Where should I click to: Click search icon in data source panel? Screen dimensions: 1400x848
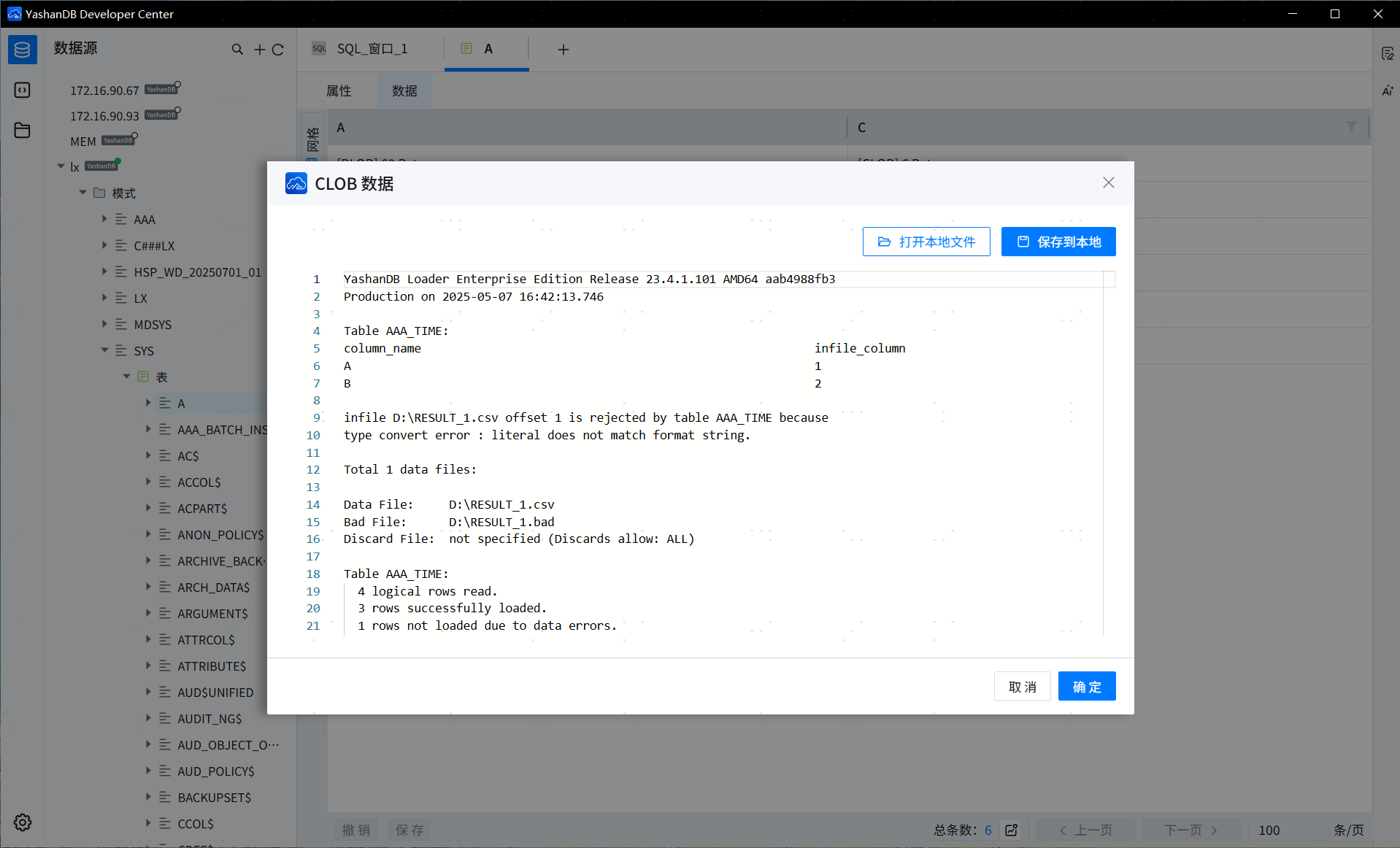pyautogui.click(x=237, y=50)
